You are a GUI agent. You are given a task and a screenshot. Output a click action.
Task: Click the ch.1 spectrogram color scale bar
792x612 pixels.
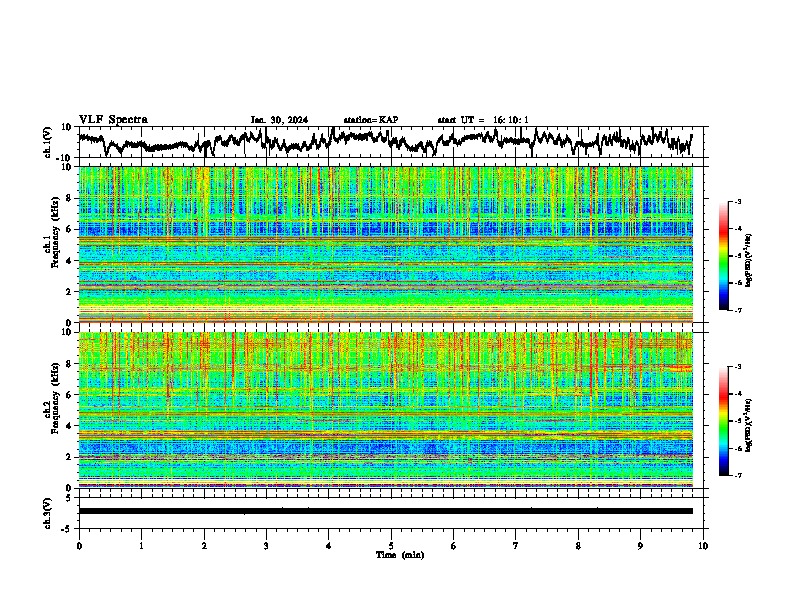[x=724, y=256]
